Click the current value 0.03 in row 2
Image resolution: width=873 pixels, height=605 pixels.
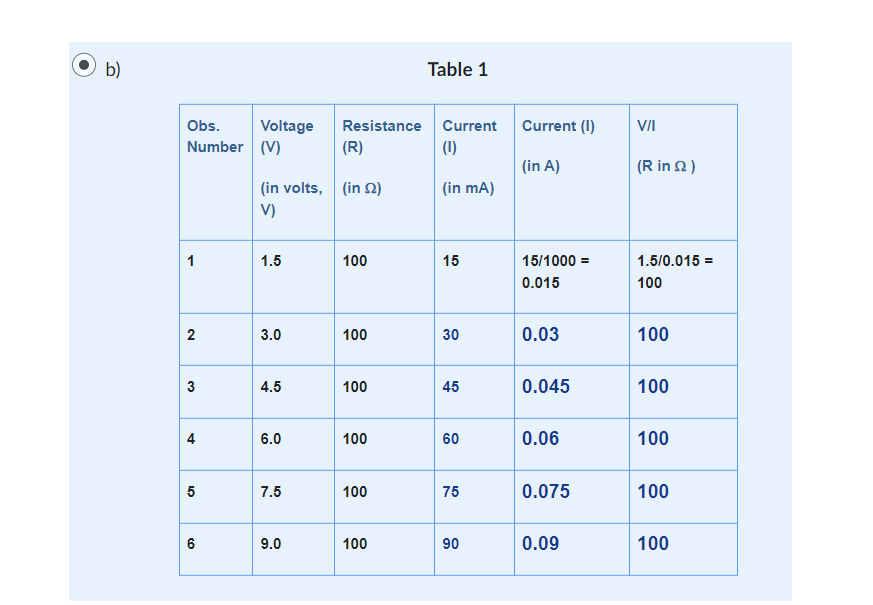point(537,334)
